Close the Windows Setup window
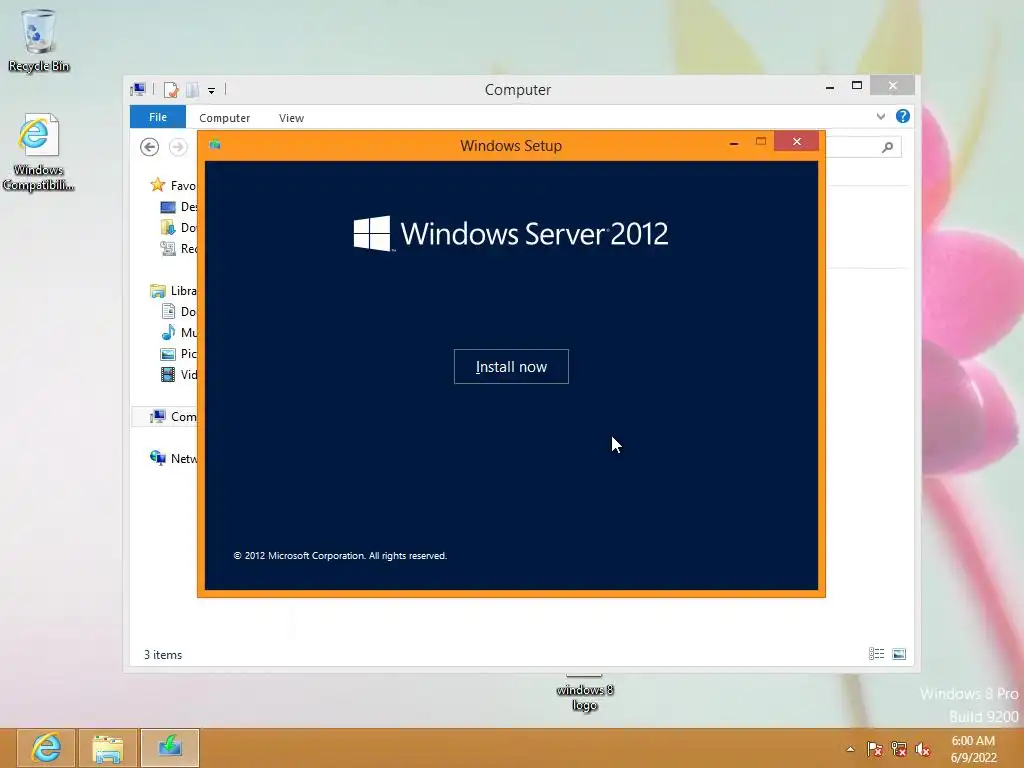1024x768 pixels. point(796,141)
